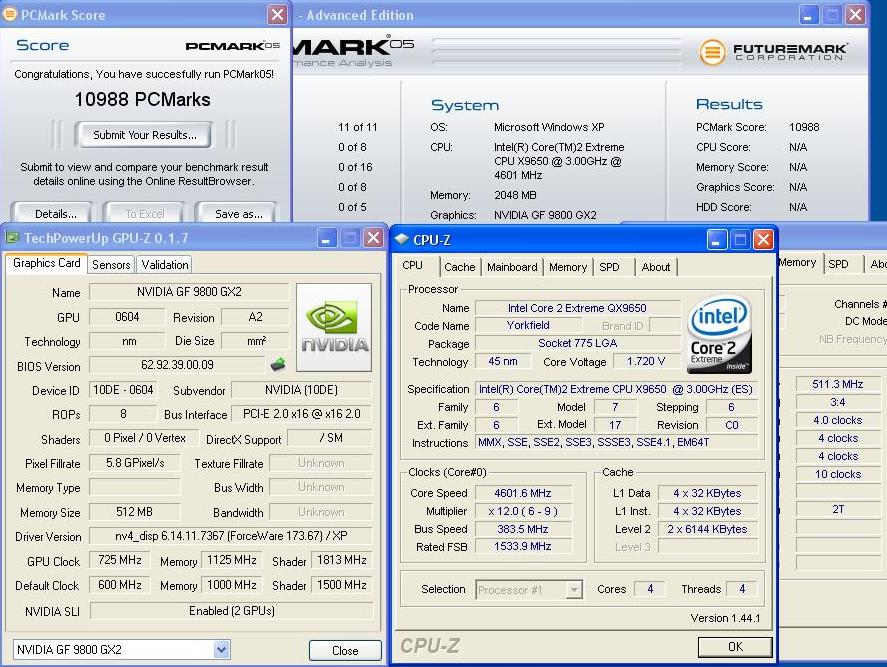Click the GPU name field NVIDIA GF 9800 GX2
The width and height of the screenshot is (887, 667).
pos(189,292)
